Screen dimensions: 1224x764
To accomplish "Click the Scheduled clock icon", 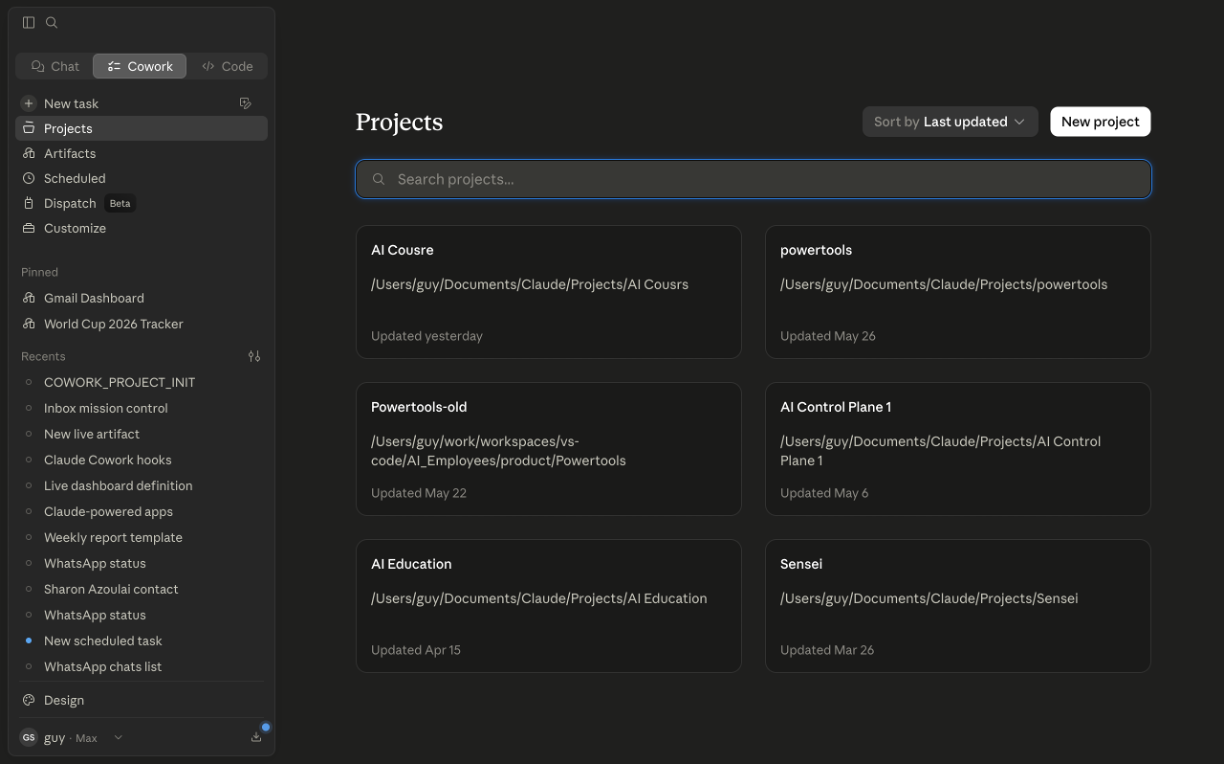I will (x=28, y=178).
